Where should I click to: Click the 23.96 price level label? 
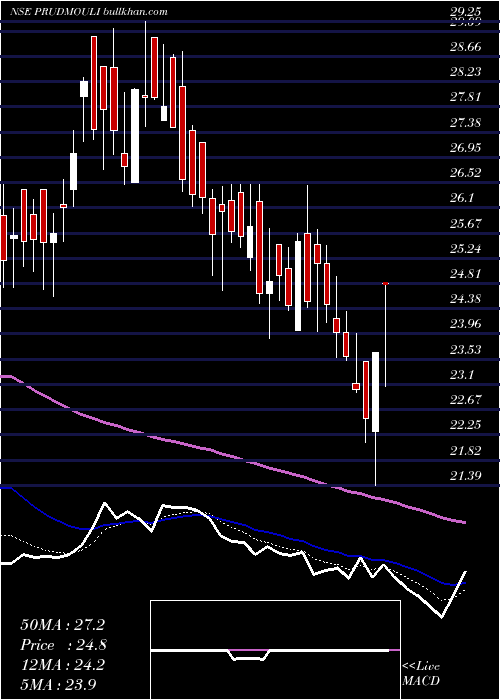click(465, 323)
